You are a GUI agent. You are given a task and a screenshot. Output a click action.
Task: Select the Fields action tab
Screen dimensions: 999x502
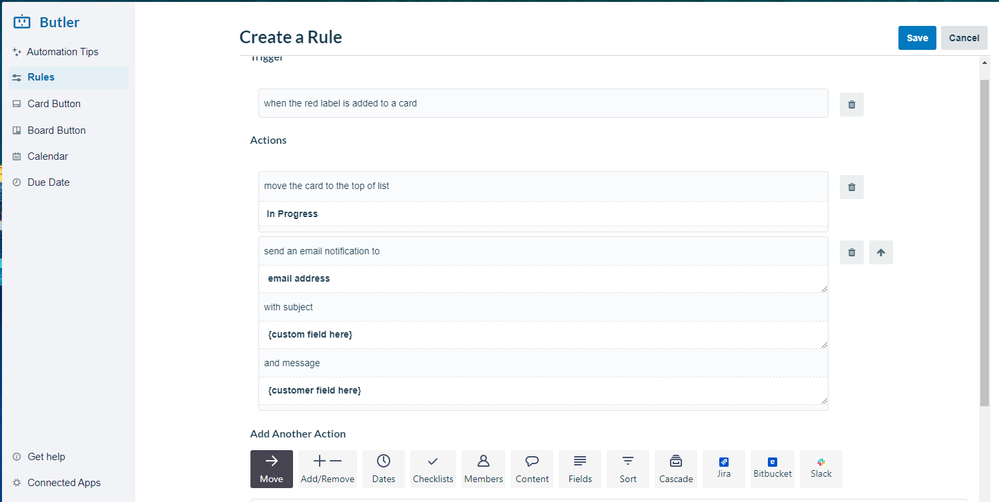[580, 469]
